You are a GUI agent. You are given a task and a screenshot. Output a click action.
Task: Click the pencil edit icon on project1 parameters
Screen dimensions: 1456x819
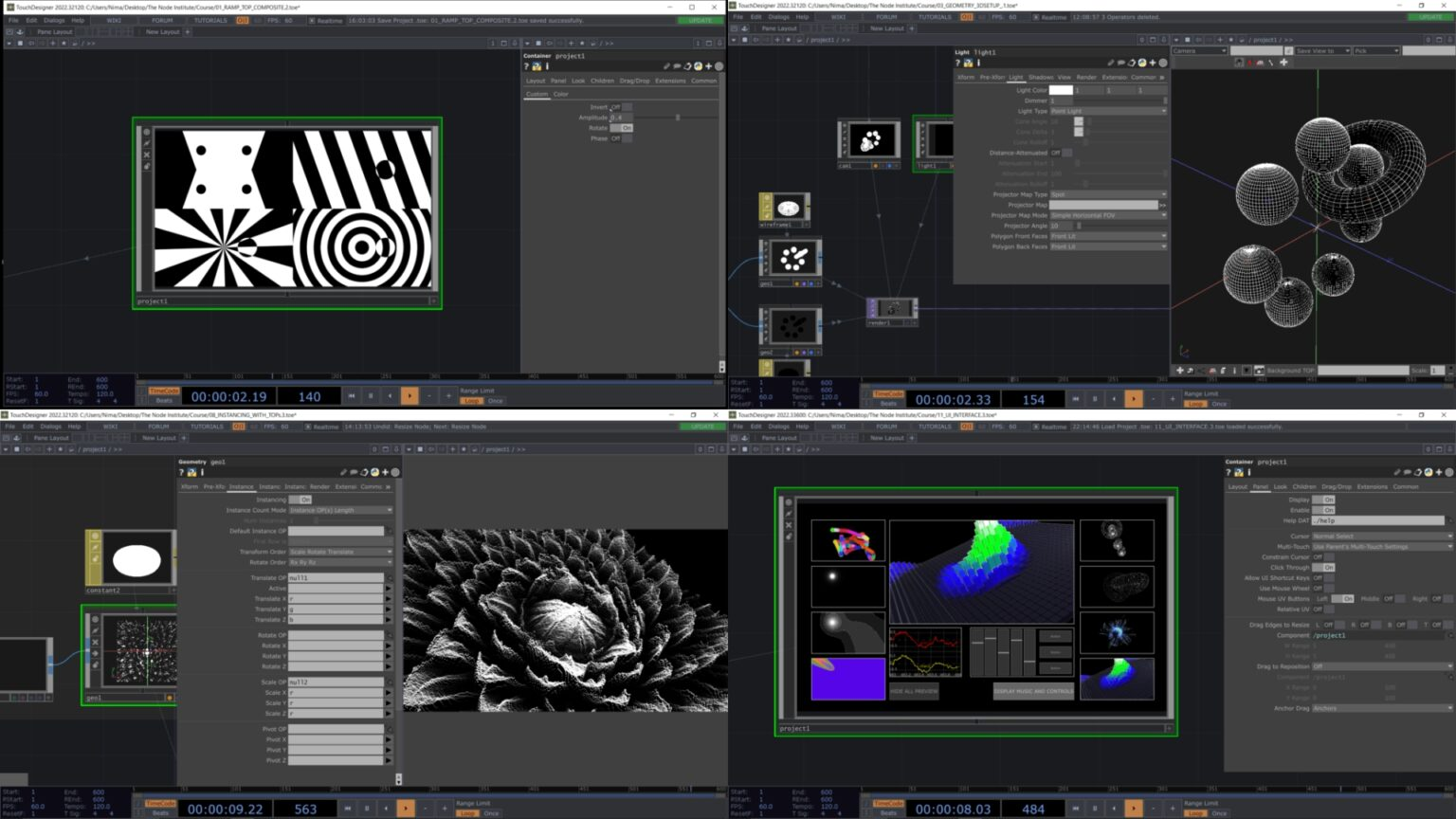1397,472
